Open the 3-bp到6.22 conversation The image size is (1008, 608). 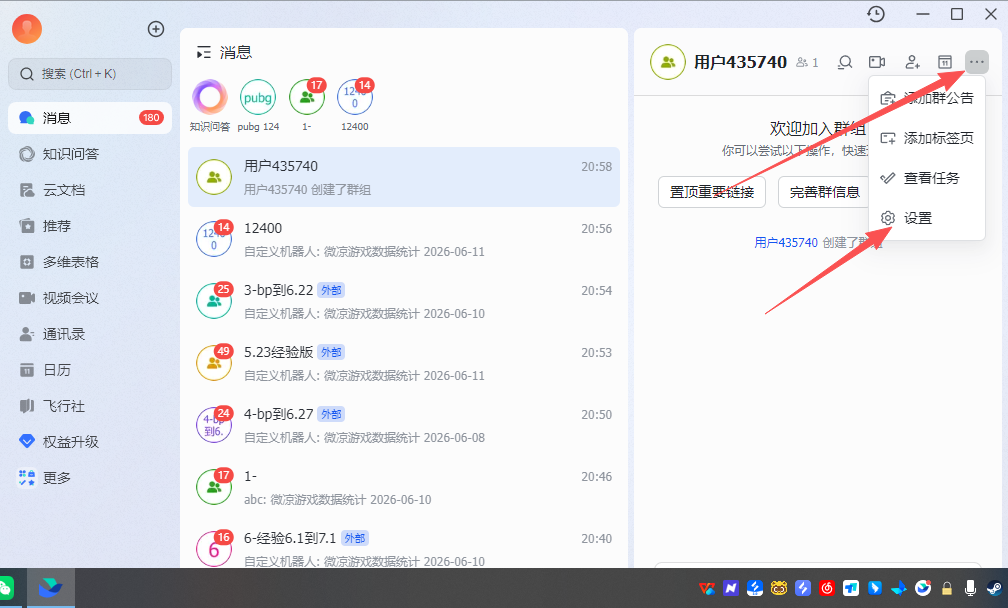[404, 301]
